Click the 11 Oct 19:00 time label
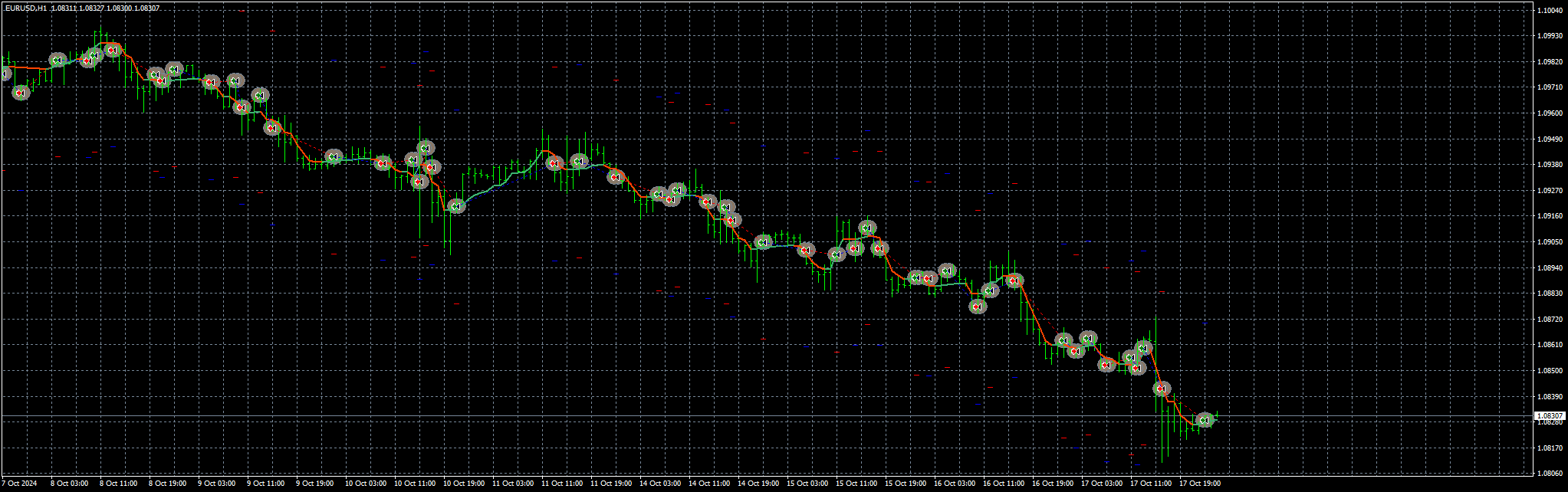Image resolution: width=1568 pixels, height=492 pixels. (611, 484)
